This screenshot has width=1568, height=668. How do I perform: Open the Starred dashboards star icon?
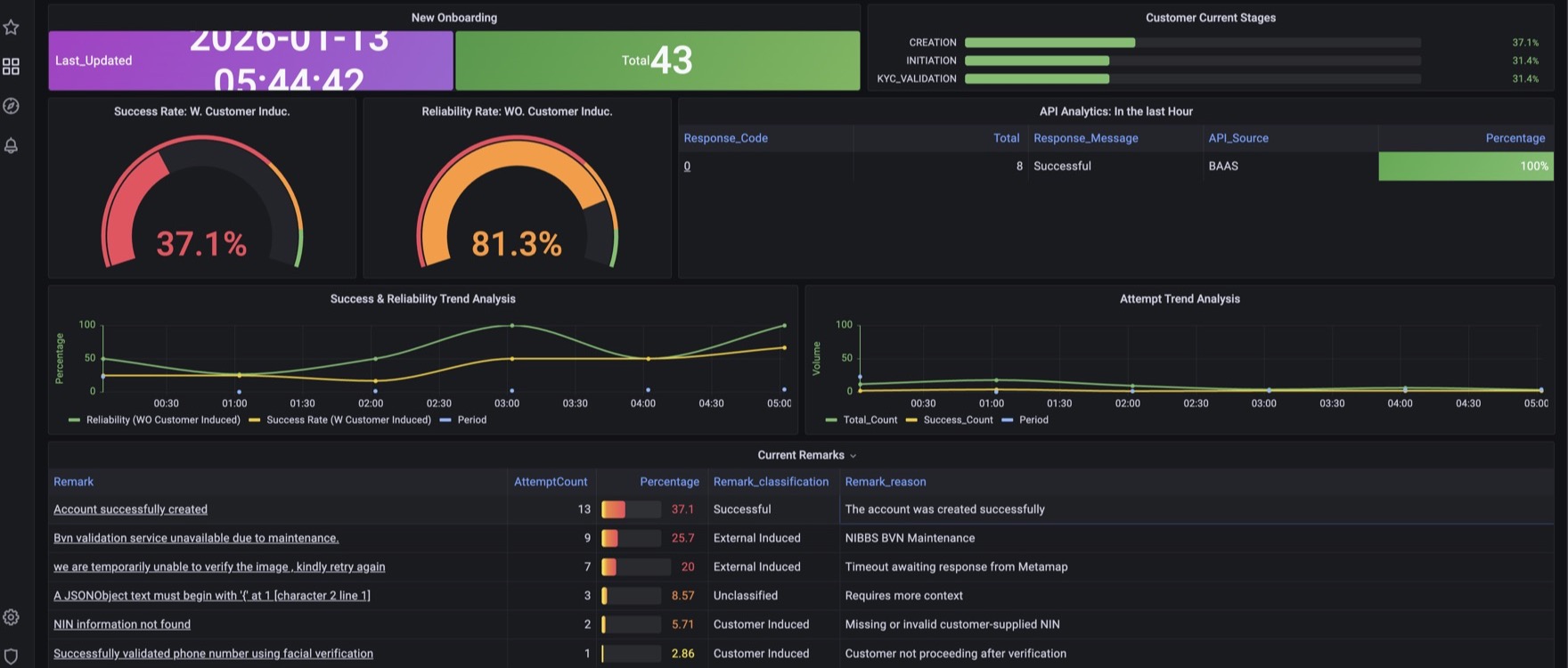(11, 28)
